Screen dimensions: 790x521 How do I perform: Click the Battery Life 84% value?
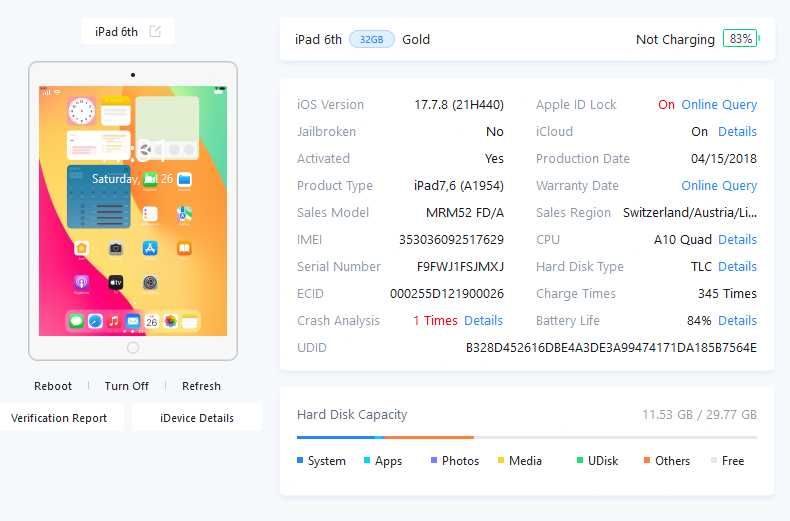pyautogui.click(x=699, y=320)
